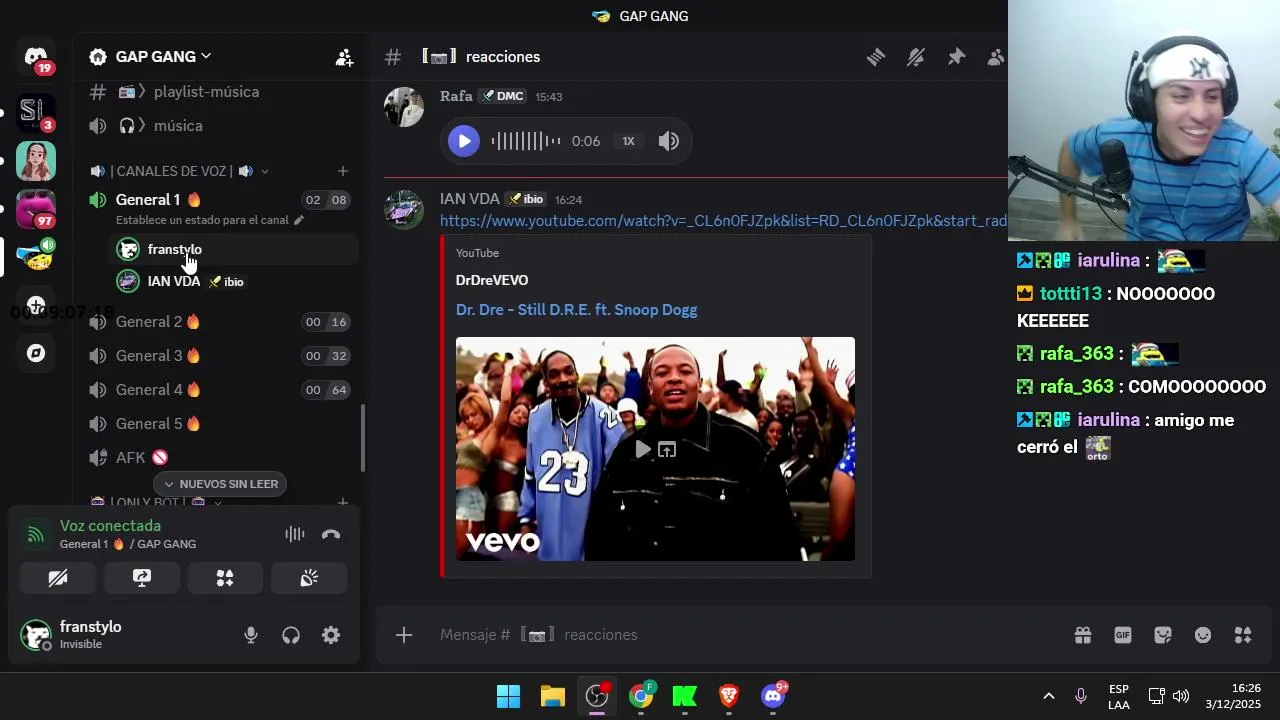The width and height of the screenshot is (1280, 720).
Task: Disconnect from the voice channel
Action: pos(331,535)
